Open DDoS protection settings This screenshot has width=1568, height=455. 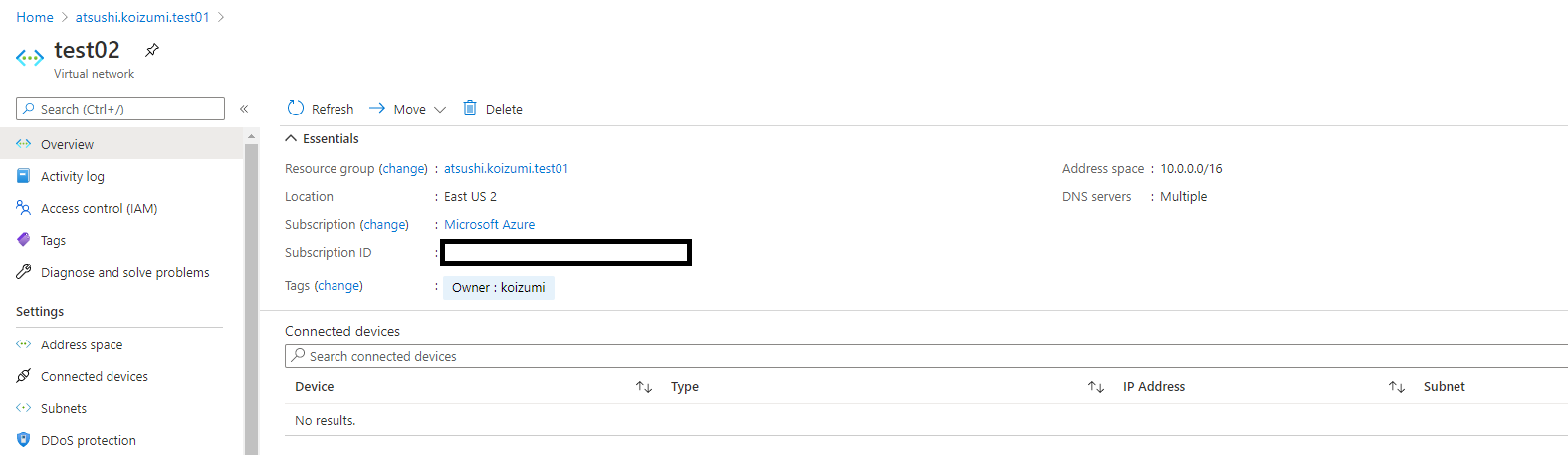click(88, 440)
